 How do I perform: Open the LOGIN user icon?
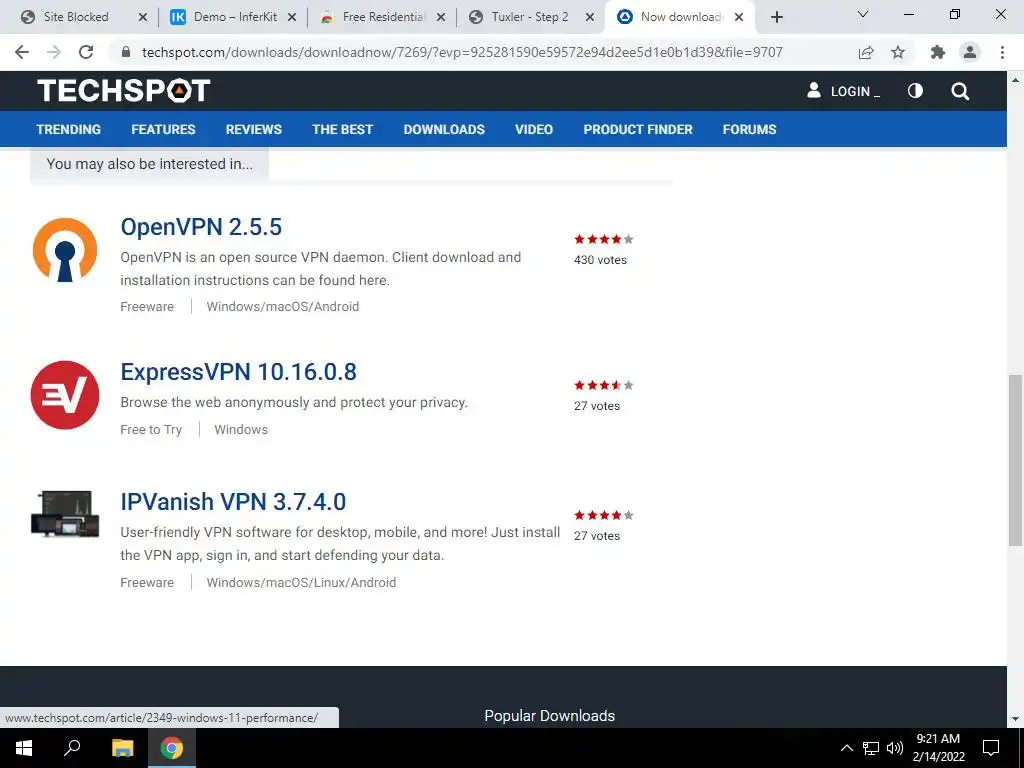[814, 90]
